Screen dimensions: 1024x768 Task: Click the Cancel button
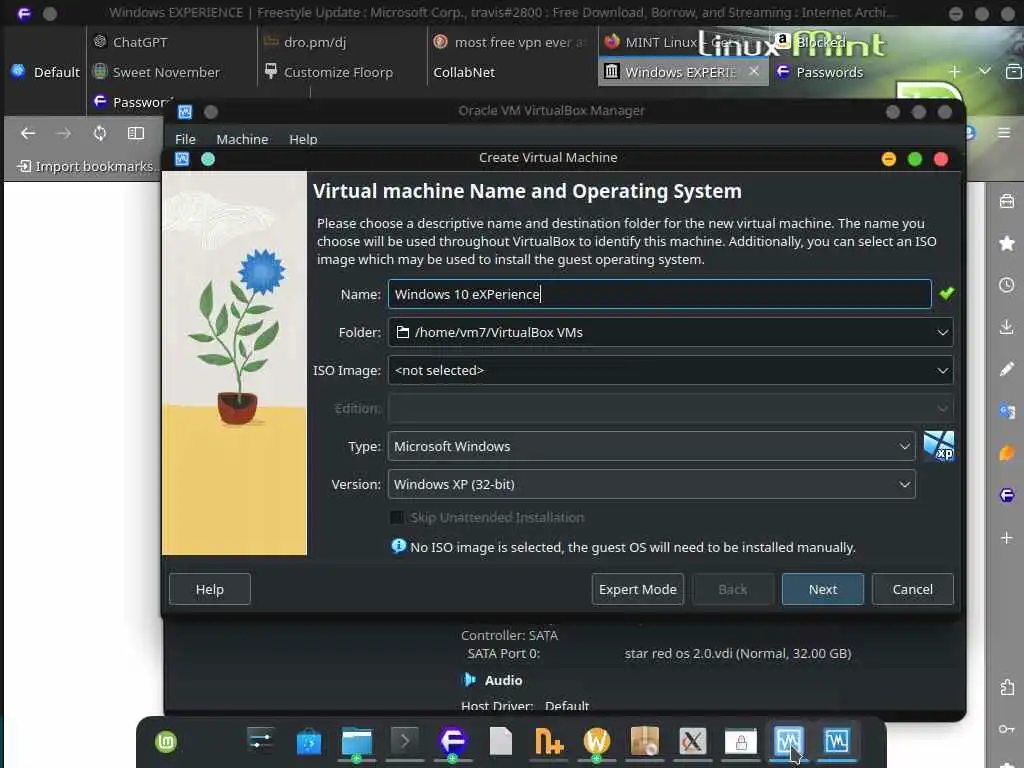tap(912, 589)
